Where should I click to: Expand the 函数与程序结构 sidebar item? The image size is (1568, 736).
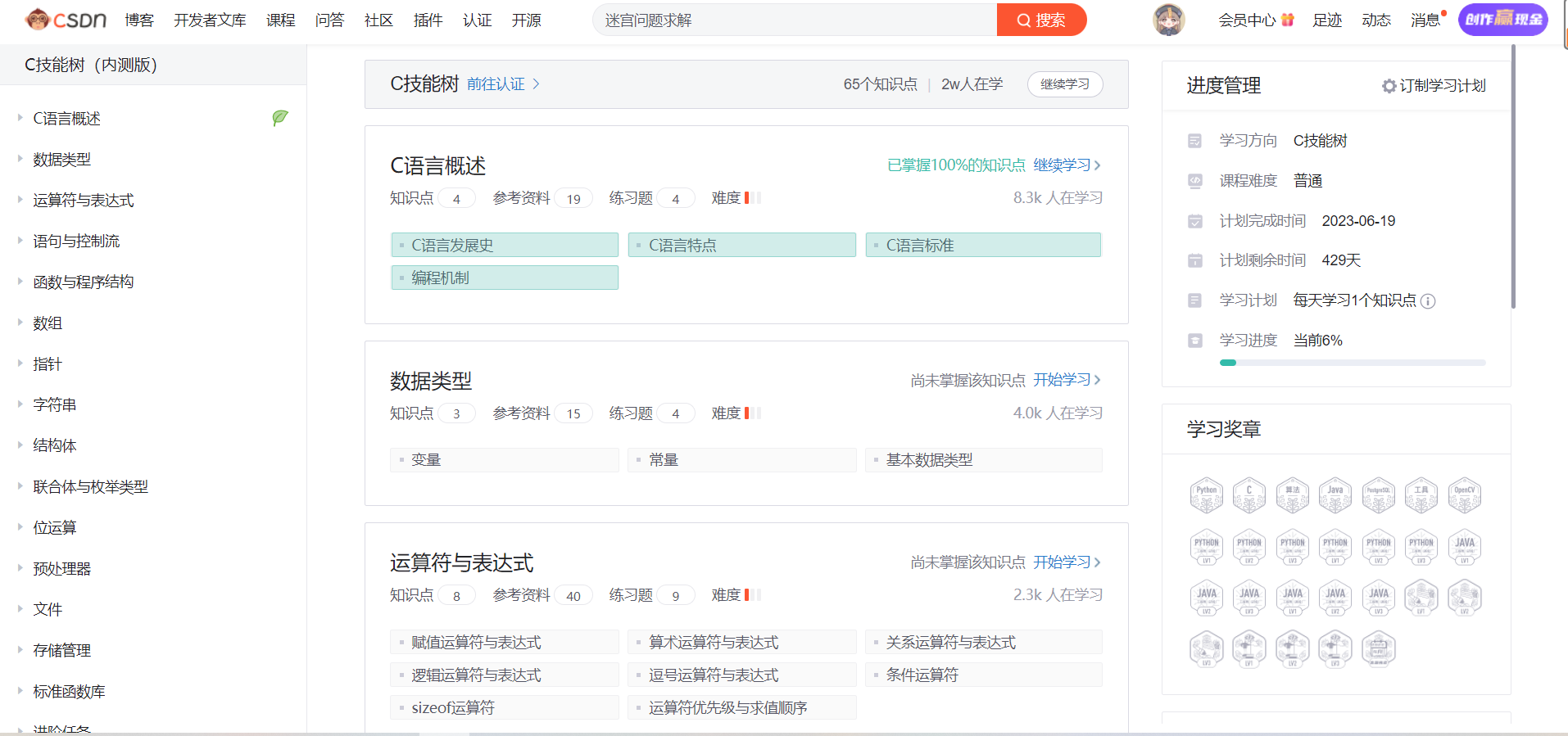20,282
